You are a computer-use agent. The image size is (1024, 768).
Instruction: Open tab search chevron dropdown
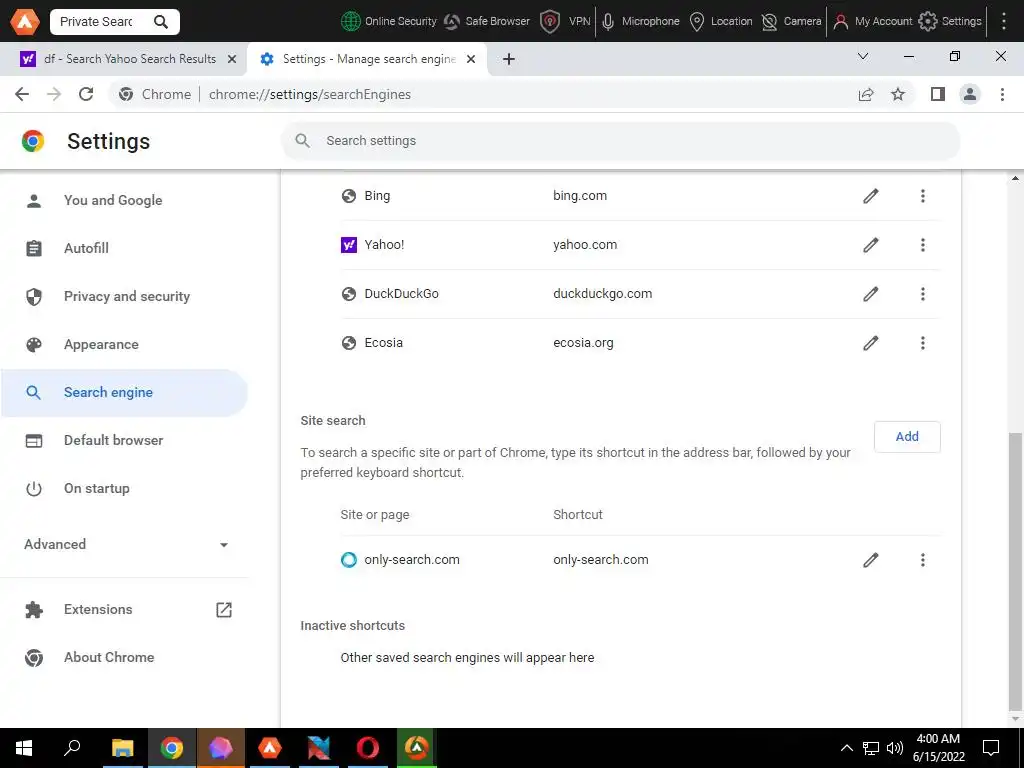863,57
